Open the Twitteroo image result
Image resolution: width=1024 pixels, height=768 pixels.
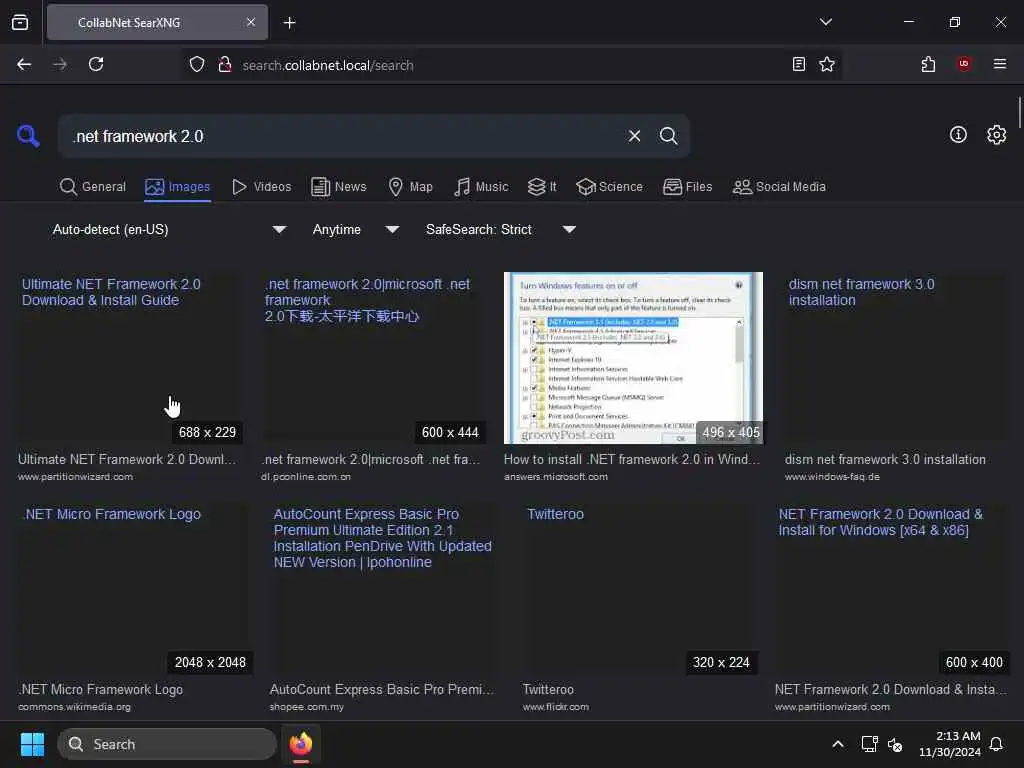coord(640,588)
